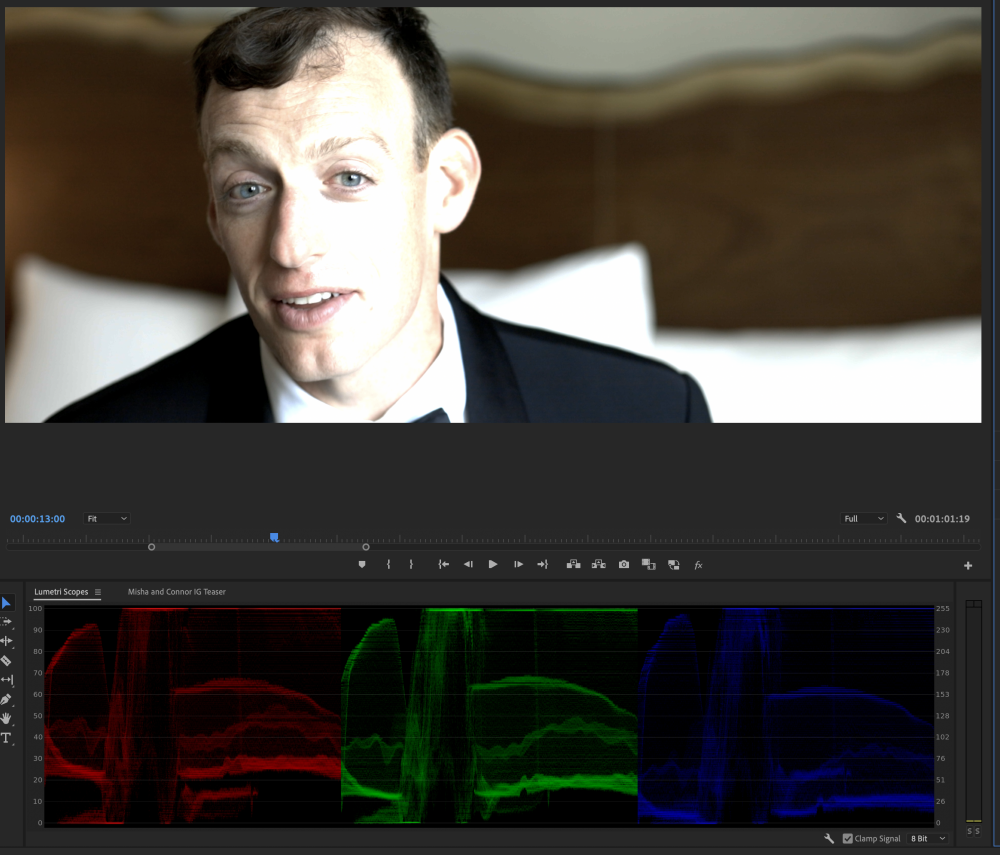The image size is (1000, 855).
Task: Choose the Track Select Forward tool
Action: [6, 621]
